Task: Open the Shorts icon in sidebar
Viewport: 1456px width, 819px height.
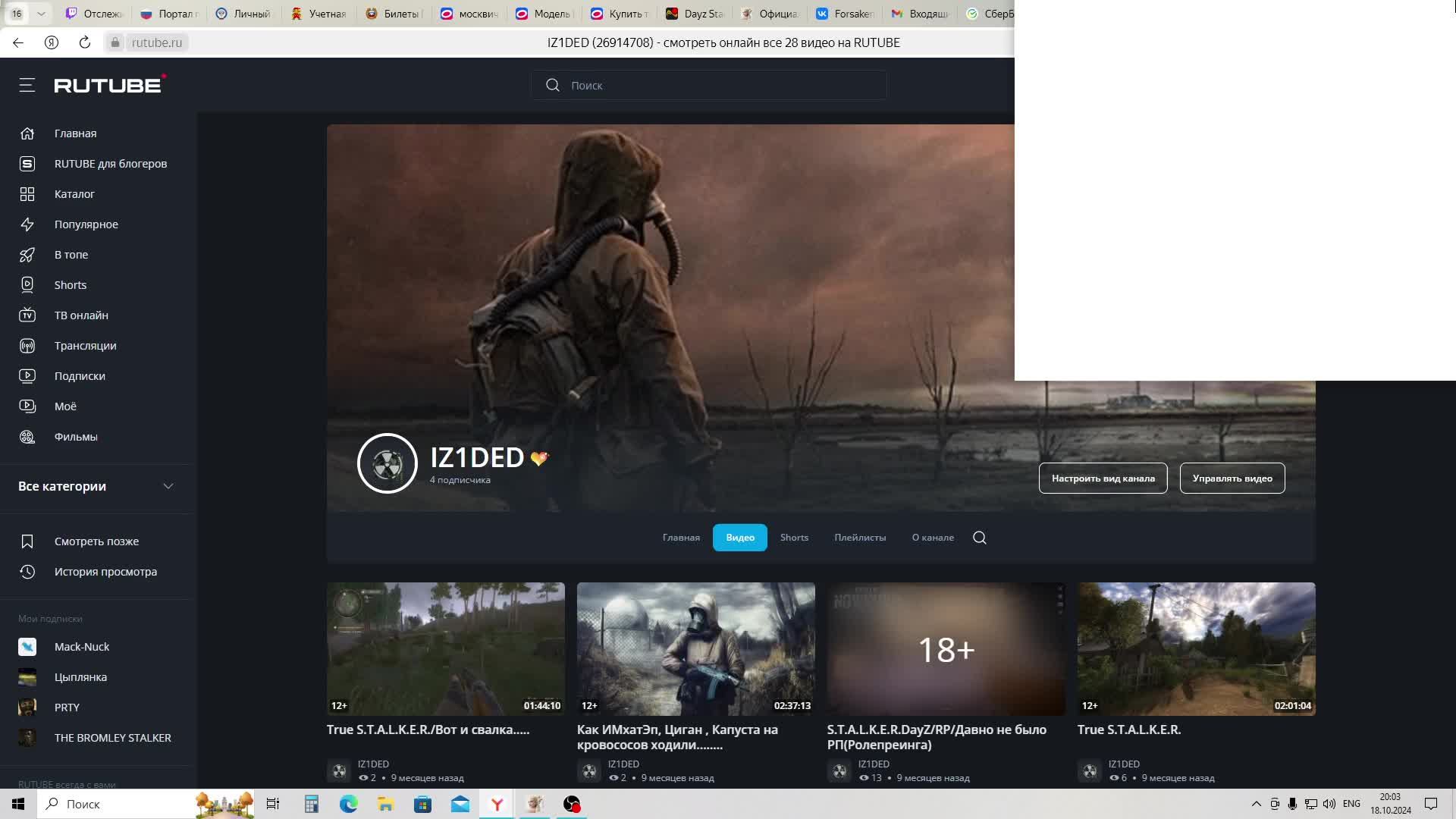Action: [x=27, y=285]
